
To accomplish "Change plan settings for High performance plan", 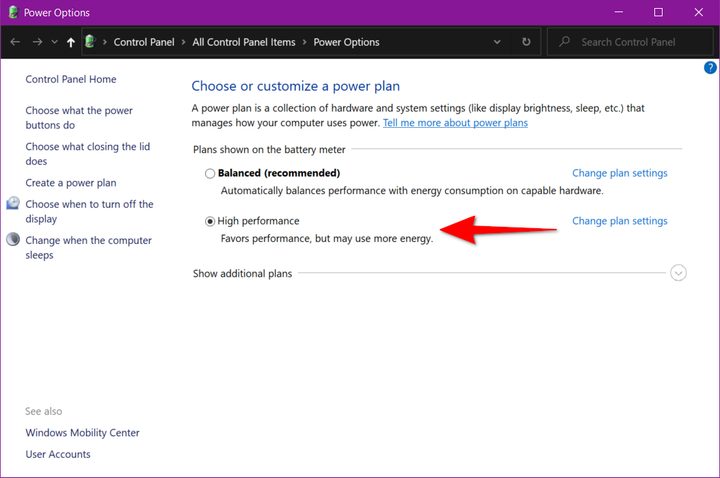I will coord(619,221).
